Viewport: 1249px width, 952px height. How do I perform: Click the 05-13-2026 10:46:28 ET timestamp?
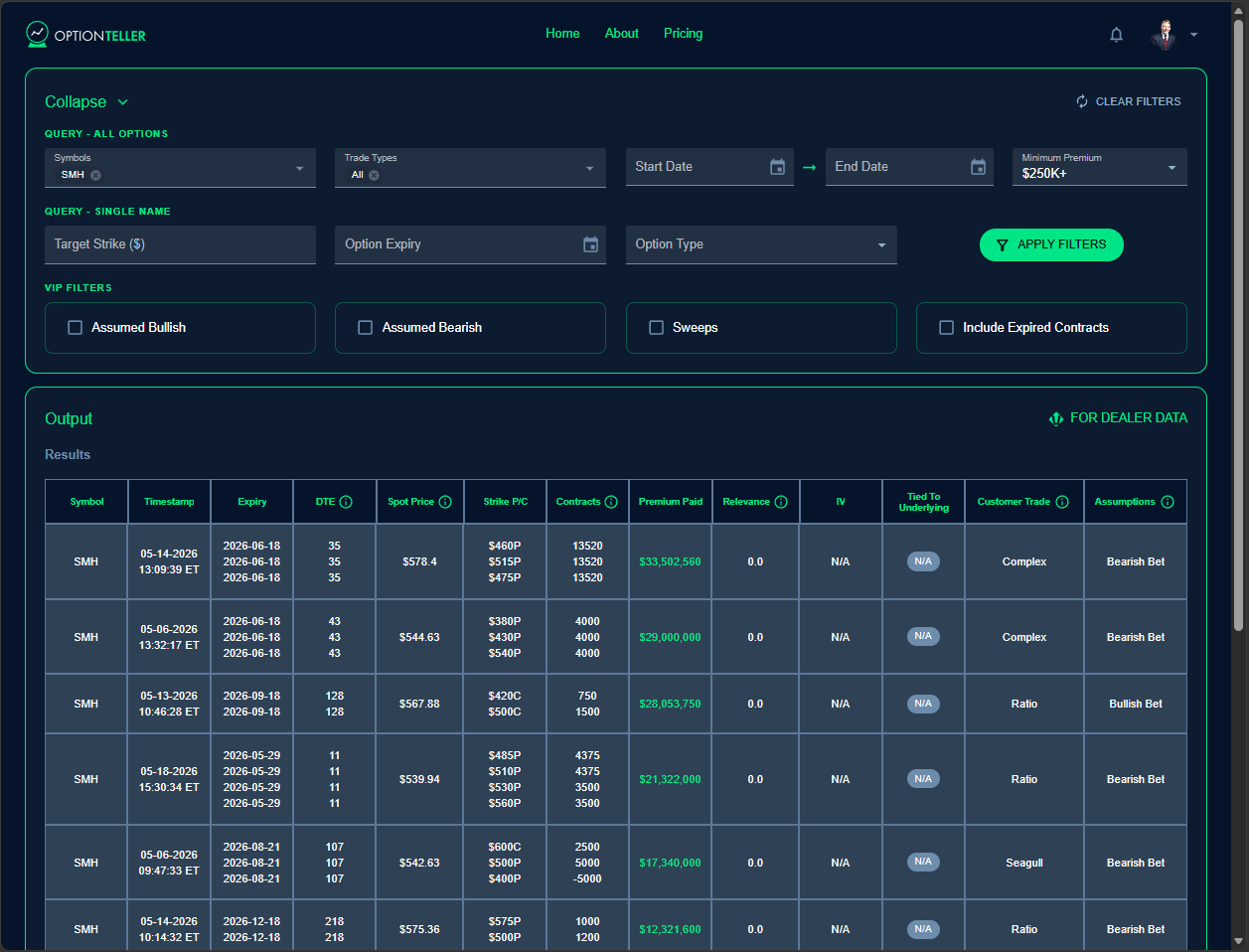click(x=169, y=705)
